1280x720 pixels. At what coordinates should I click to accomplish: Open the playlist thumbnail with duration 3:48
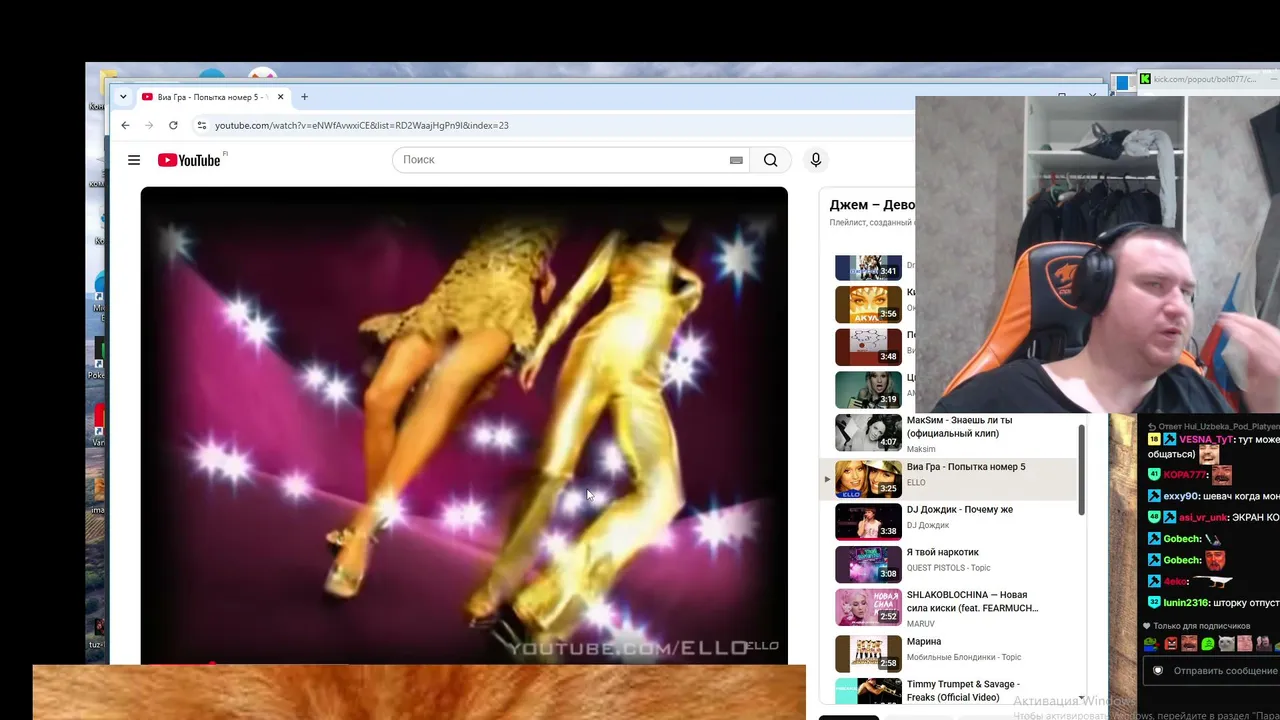[x=868, y=347]
